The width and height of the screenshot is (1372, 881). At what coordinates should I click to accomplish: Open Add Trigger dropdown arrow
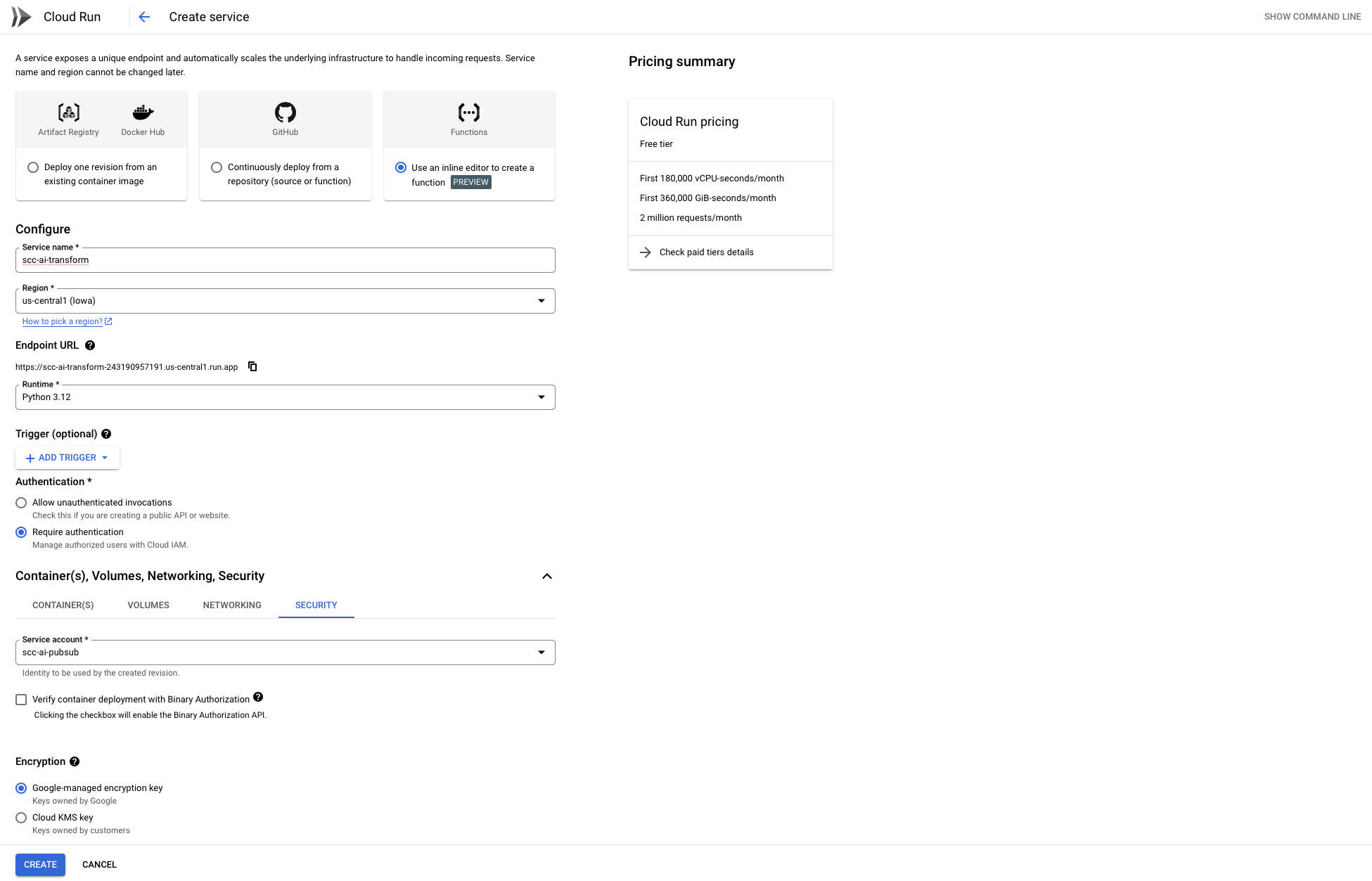[x=105, y=458]
